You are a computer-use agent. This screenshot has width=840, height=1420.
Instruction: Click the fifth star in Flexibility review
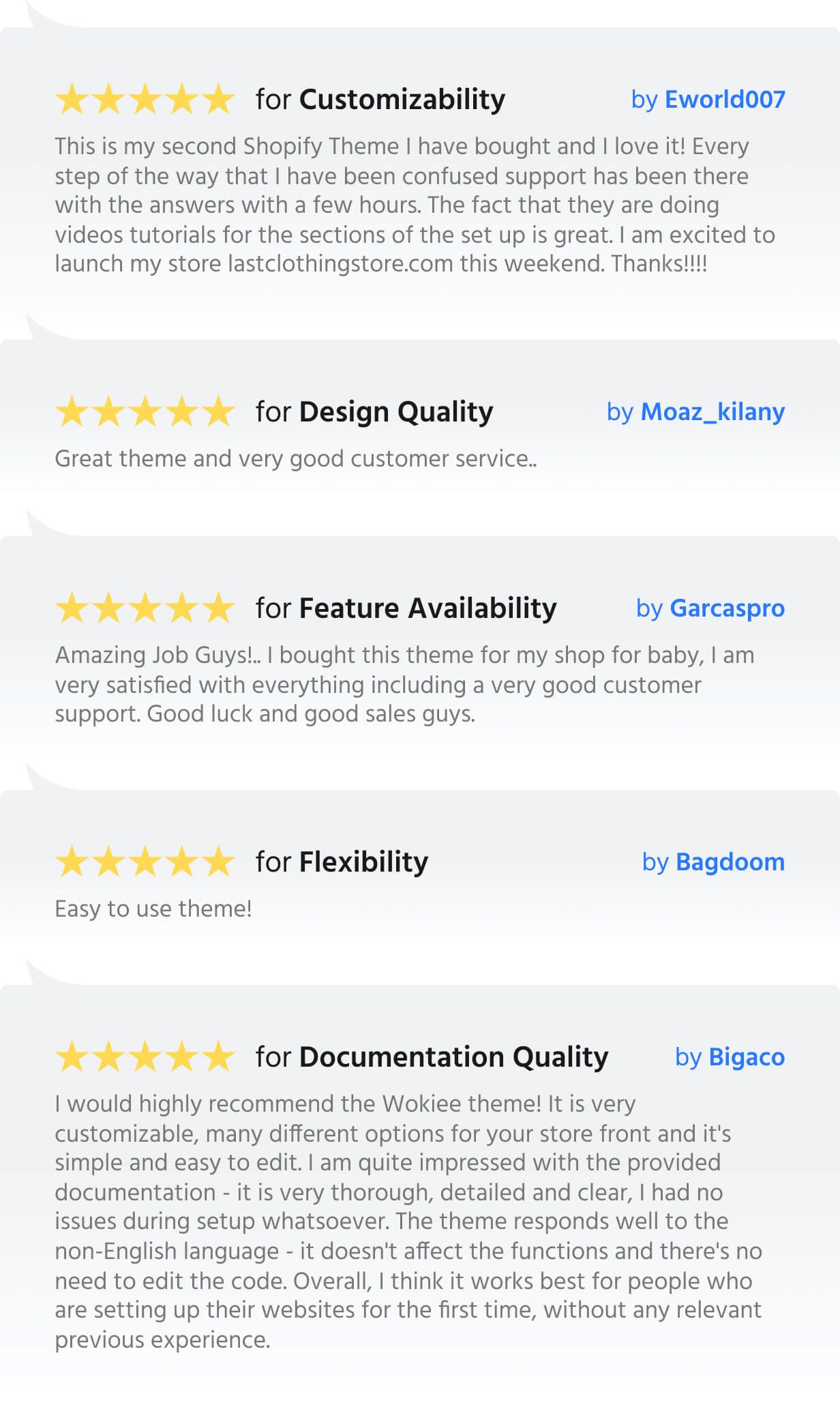[x=218, y=862]
